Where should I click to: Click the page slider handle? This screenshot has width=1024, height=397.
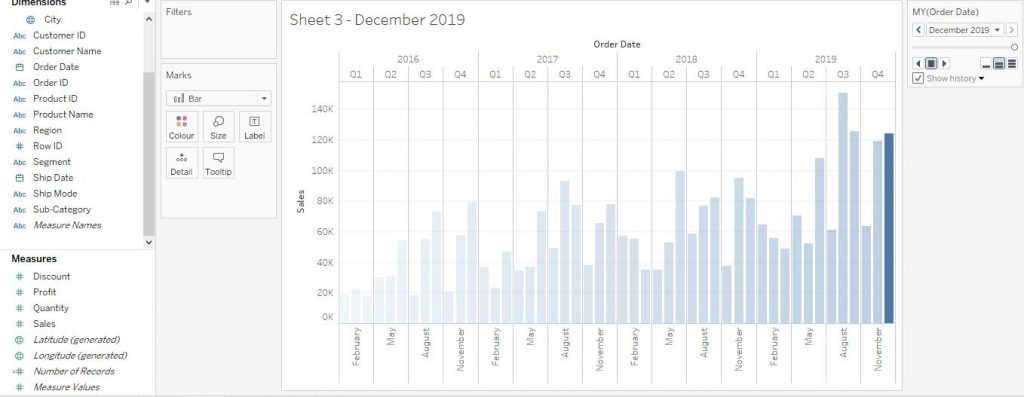click(x=1014, y=47)
